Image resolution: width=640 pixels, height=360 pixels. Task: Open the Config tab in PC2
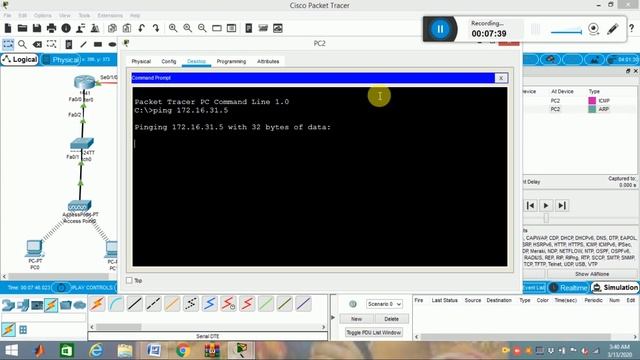[169, 62]
